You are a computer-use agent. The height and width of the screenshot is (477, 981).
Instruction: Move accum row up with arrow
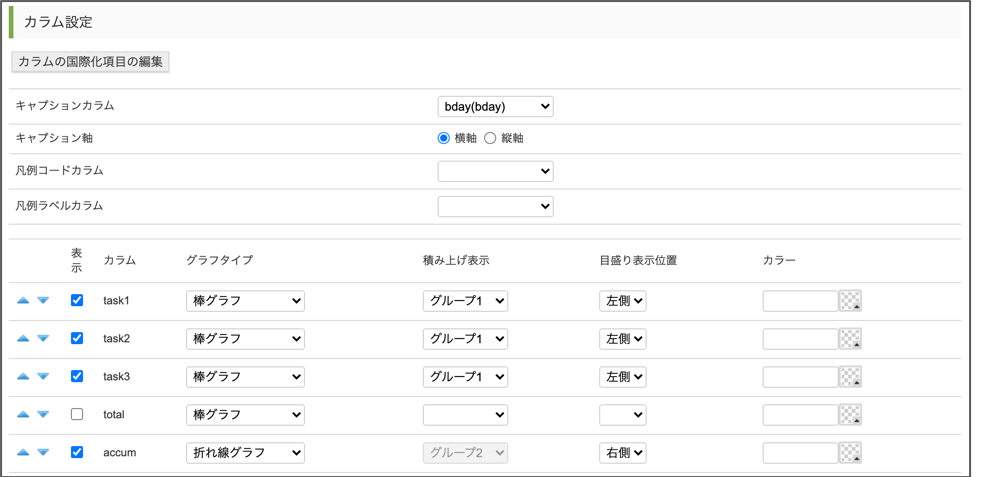23,453
